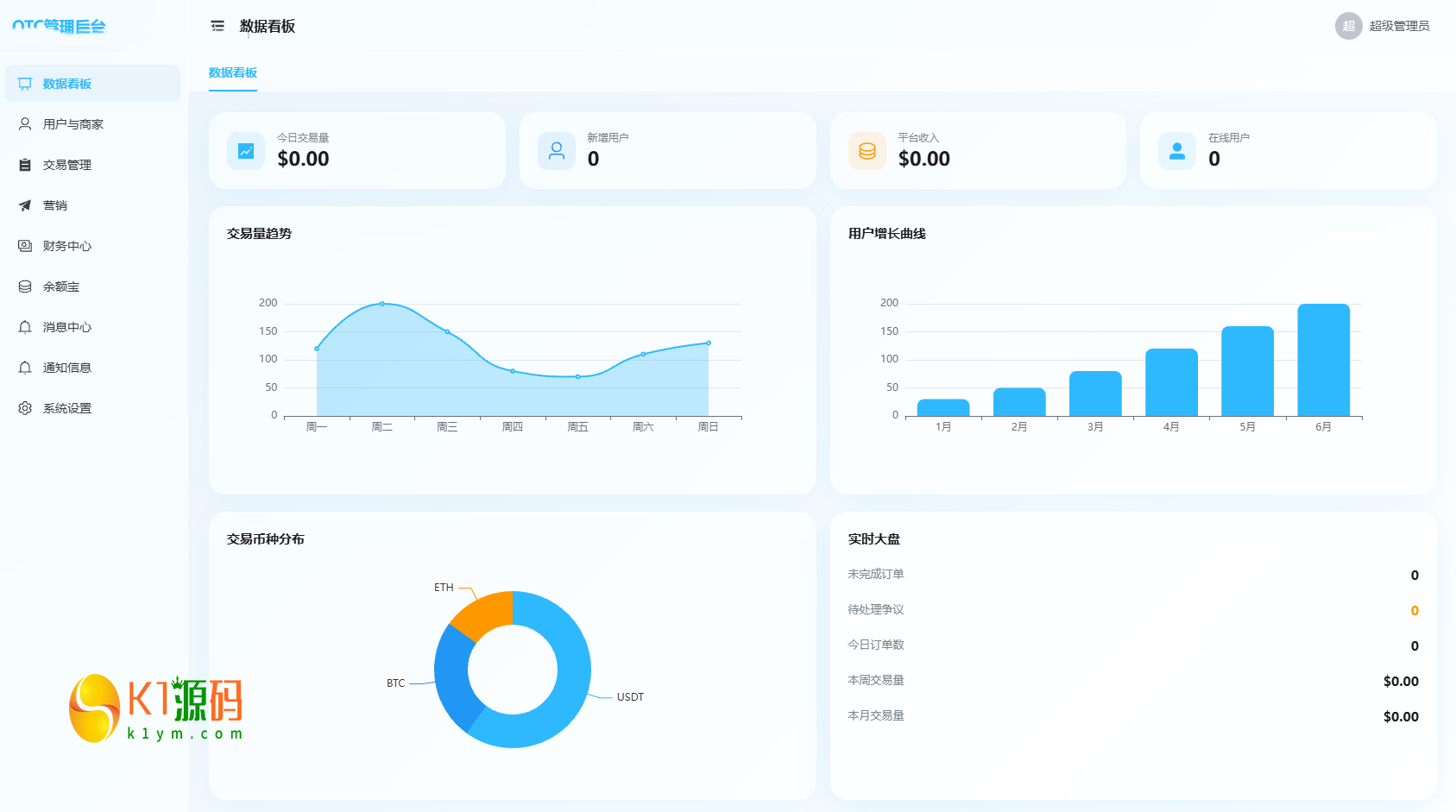Click the 交易管理 clipboard icon
This screenshot has height=812, width=1456.
point(25,165)
